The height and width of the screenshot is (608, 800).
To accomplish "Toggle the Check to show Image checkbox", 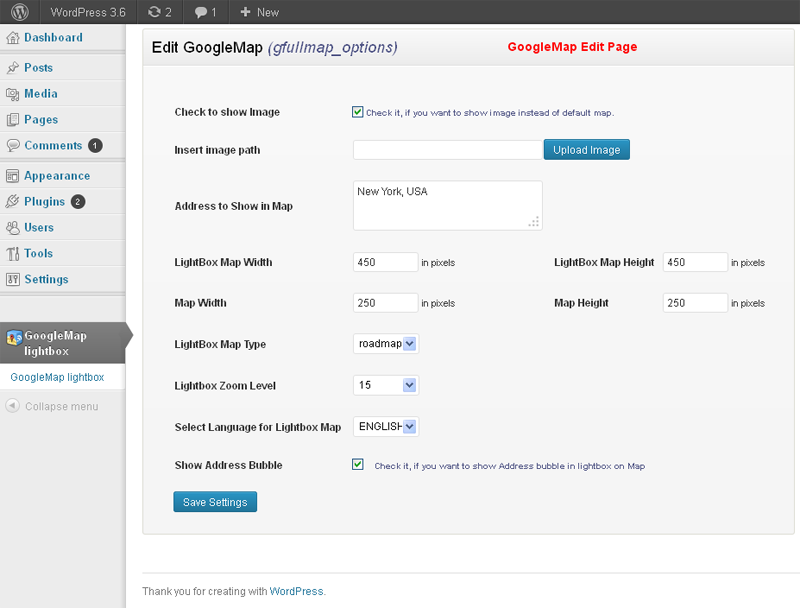I will pos(358,112).
